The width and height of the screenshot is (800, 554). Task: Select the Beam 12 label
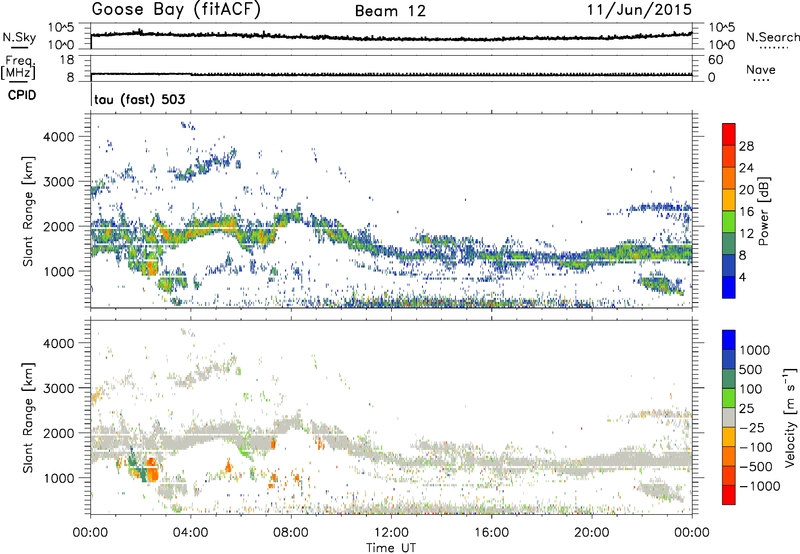point(390,11)
